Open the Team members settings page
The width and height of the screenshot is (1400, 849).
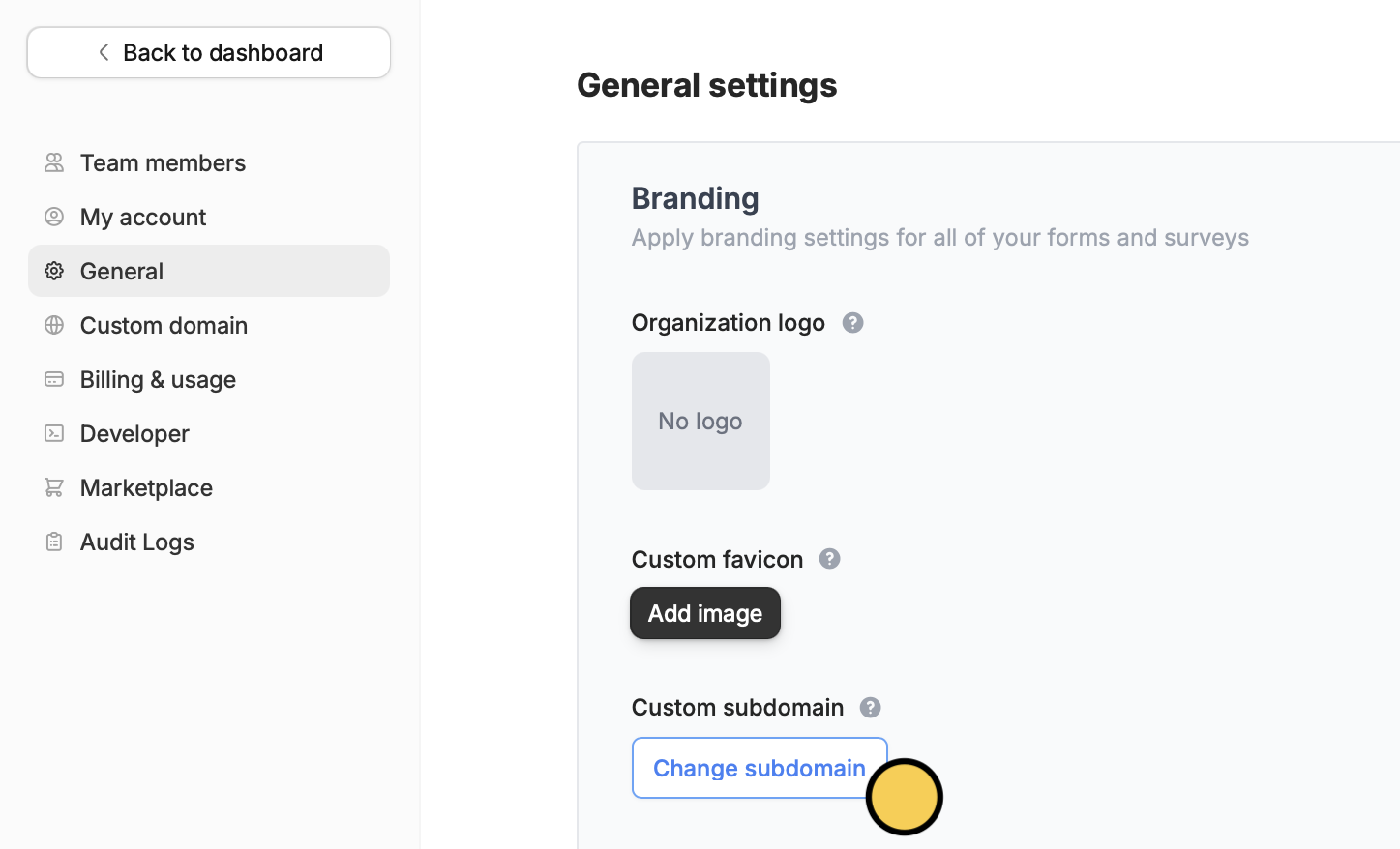pyautogui.click(x=163, y=162)
